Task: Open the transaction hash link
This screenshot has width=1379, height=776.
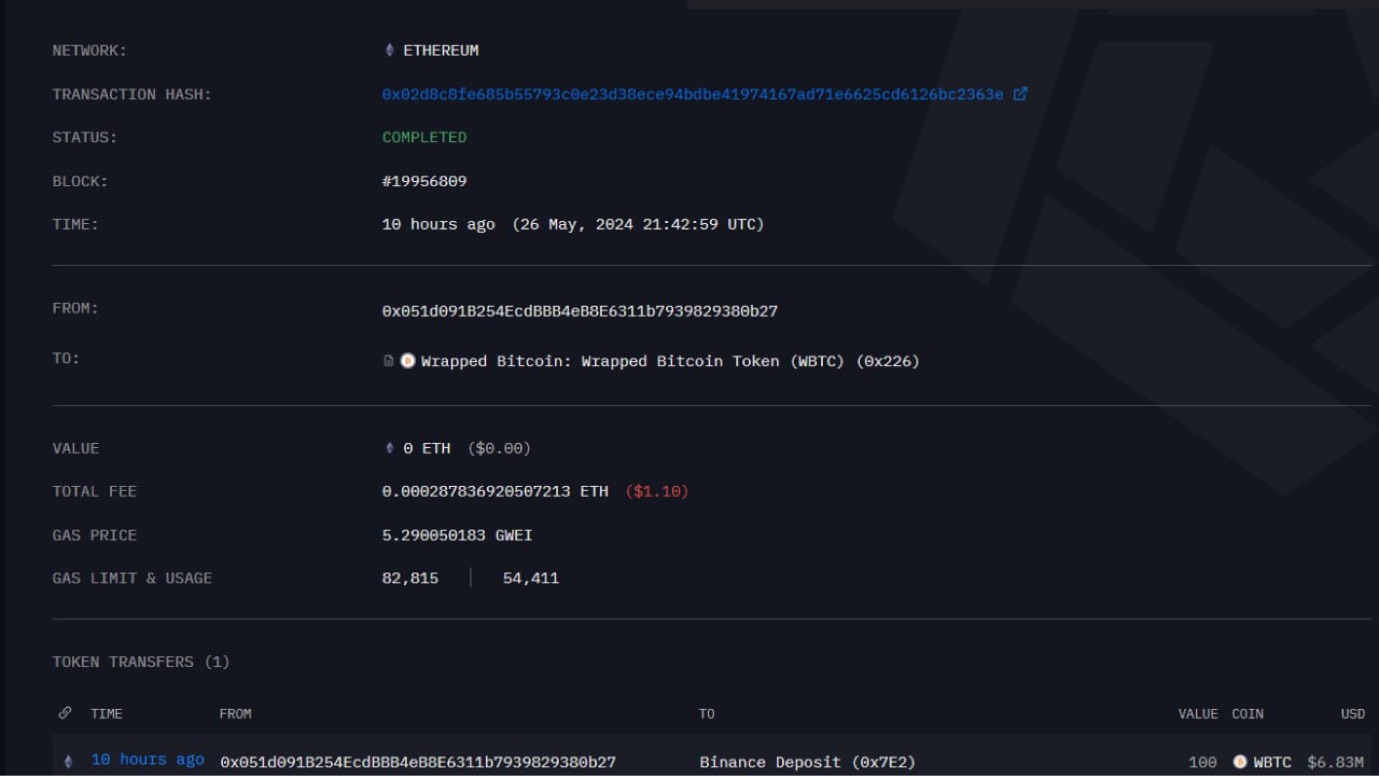Action: click(x=692, y=94)
